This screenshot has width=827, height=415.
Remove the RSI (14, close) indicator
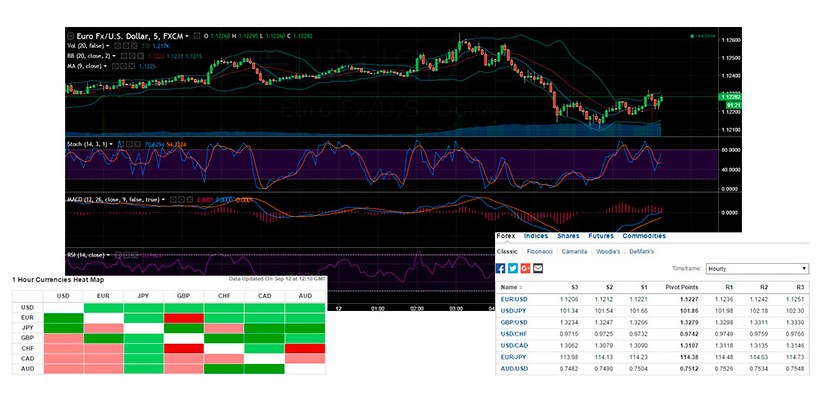(135, 255)
